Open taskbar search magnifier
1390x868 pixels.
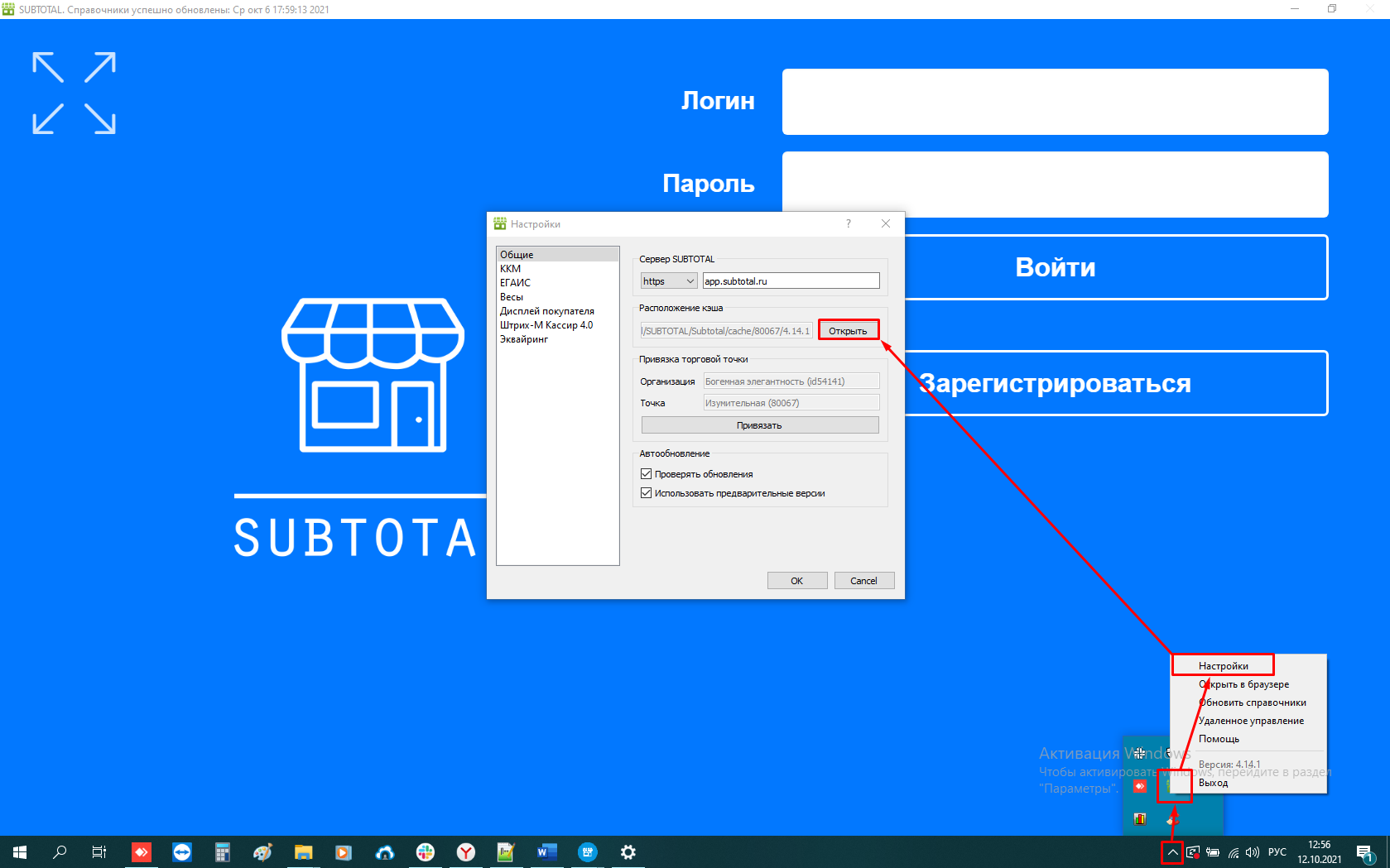[60, 851]
